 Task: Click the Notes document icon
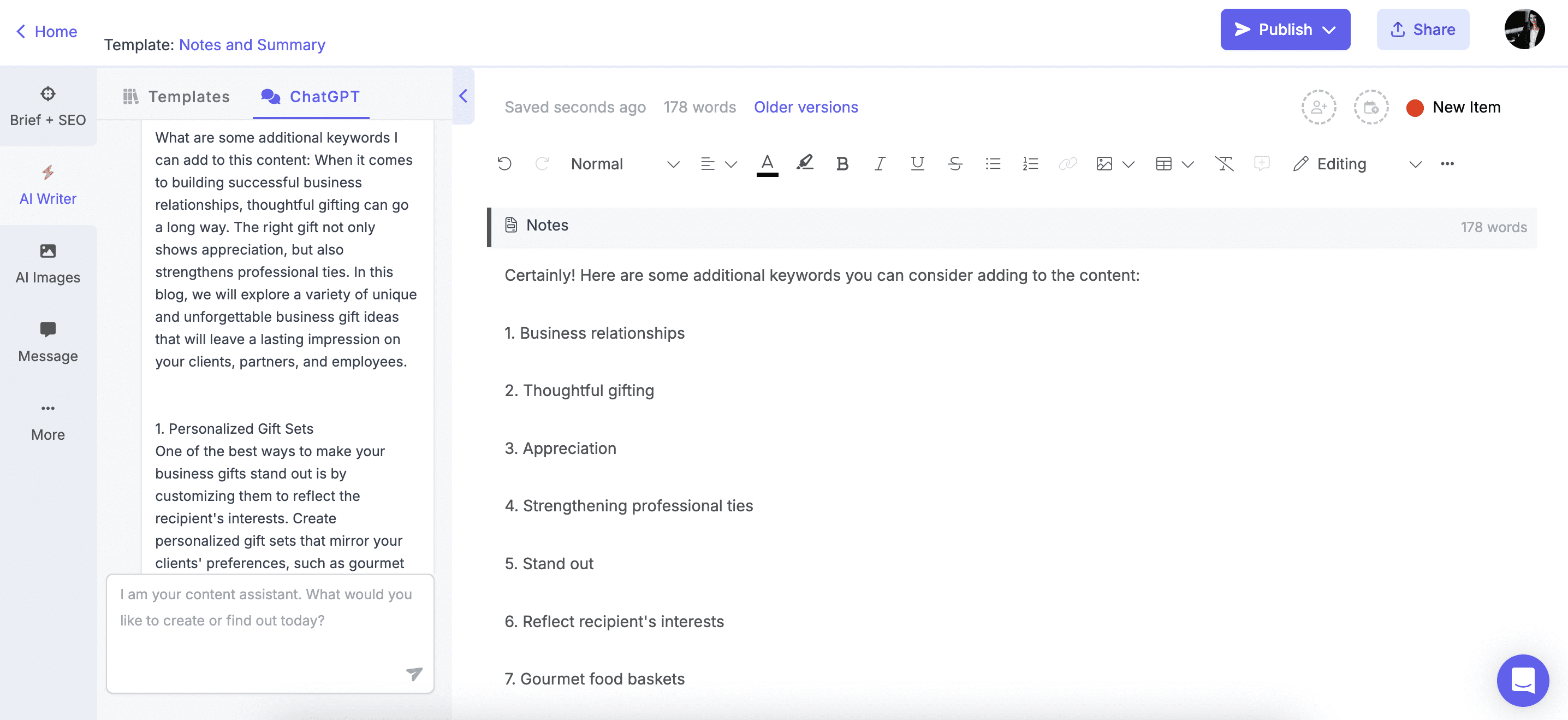point(512,225)
